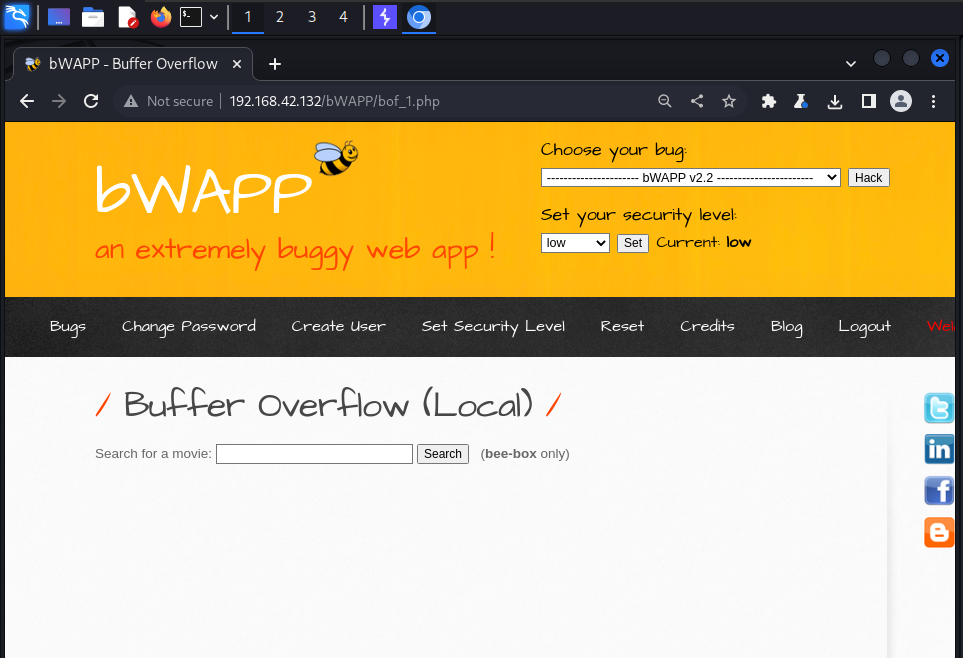The height and width of the screenshot is (658, 963).
Task: Launch Firefox from the taskbar
Action: coord(160,17)
